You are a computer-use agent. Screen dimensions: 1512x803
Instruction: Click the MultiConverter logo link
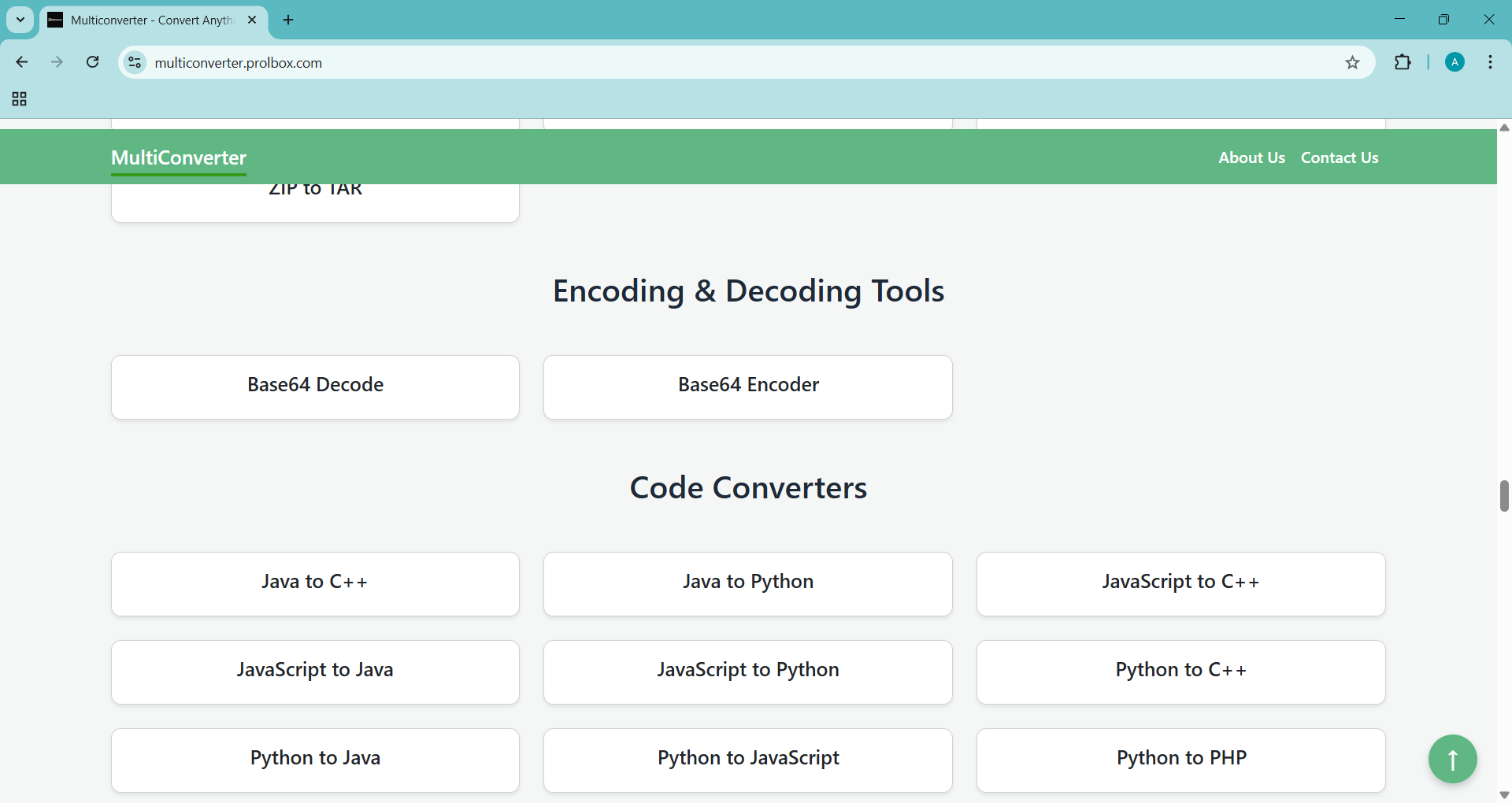point(179,157)
